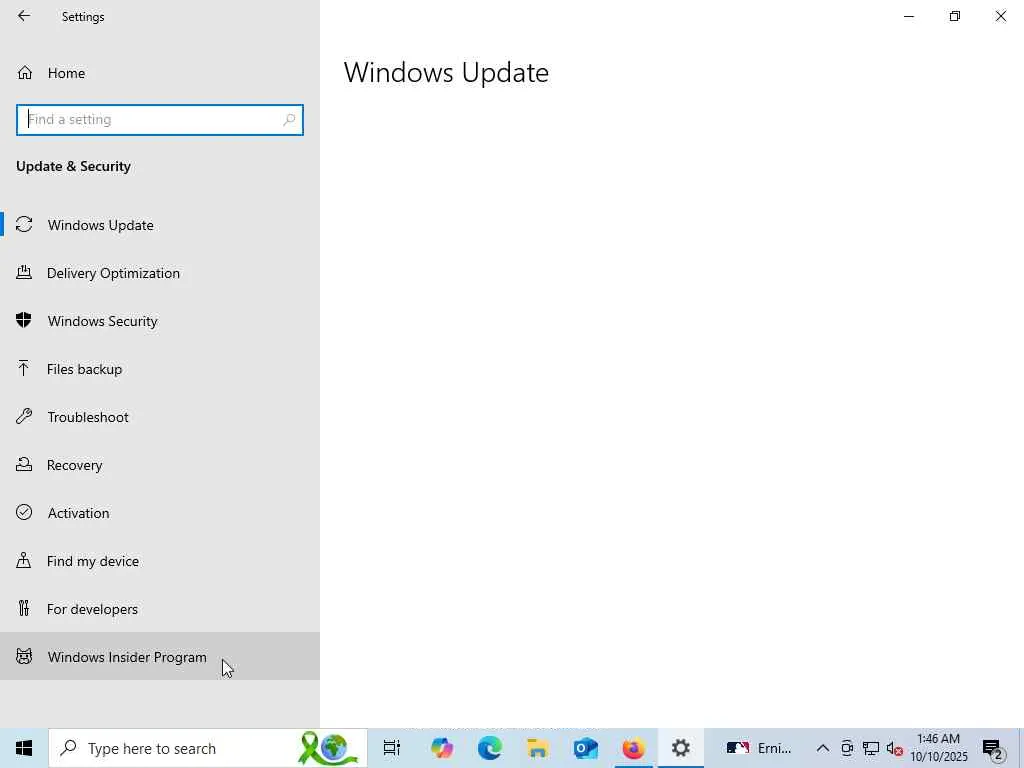The height and width of the screenshot is (768, 1024).
Task: Open the Action Center notifications icon
Action: point(993,748)
